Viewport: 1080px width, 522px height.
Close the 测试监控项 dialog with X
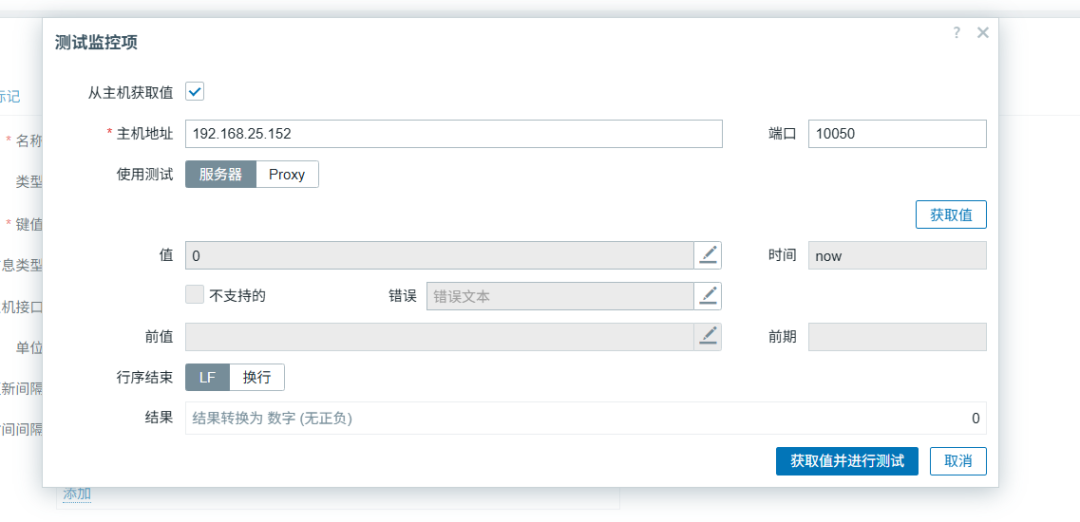983,32
